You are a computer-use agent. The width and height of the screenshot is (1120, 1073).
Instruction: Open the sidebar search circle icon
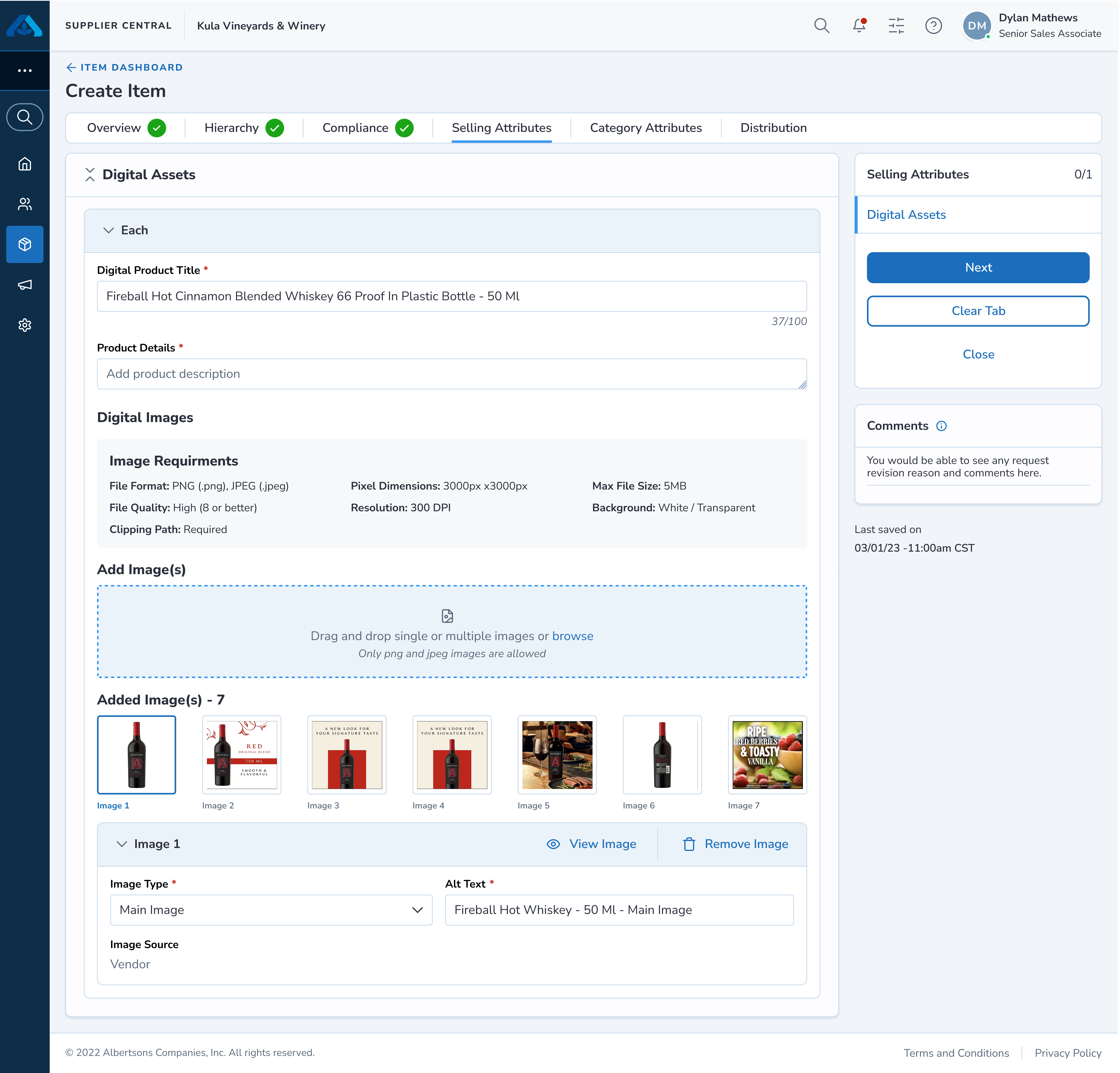[25, 117]
